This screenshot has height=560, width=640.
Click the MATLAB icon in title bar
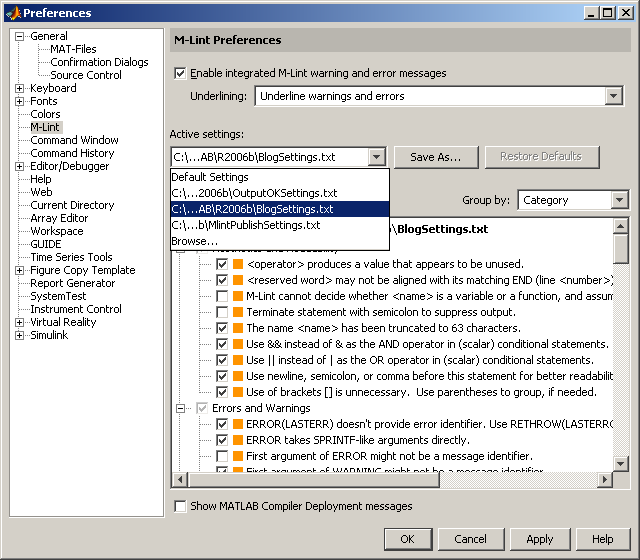pyautogui.click(x=12, y=13)
